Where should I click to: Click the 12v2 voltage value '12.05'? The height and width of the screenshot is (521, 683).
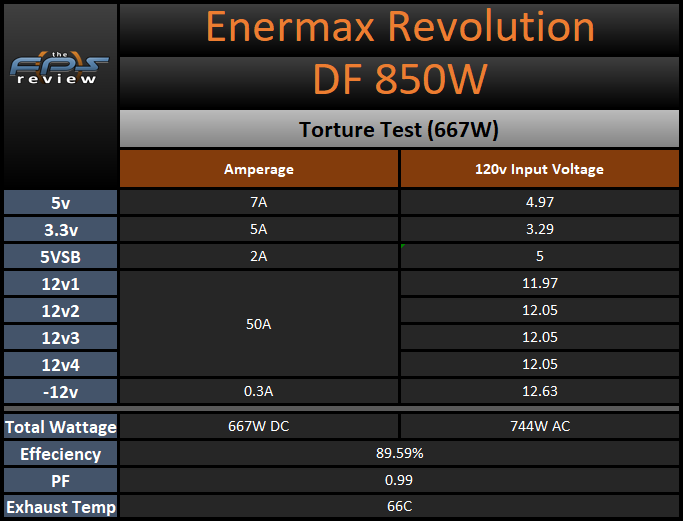click(540, 310)
